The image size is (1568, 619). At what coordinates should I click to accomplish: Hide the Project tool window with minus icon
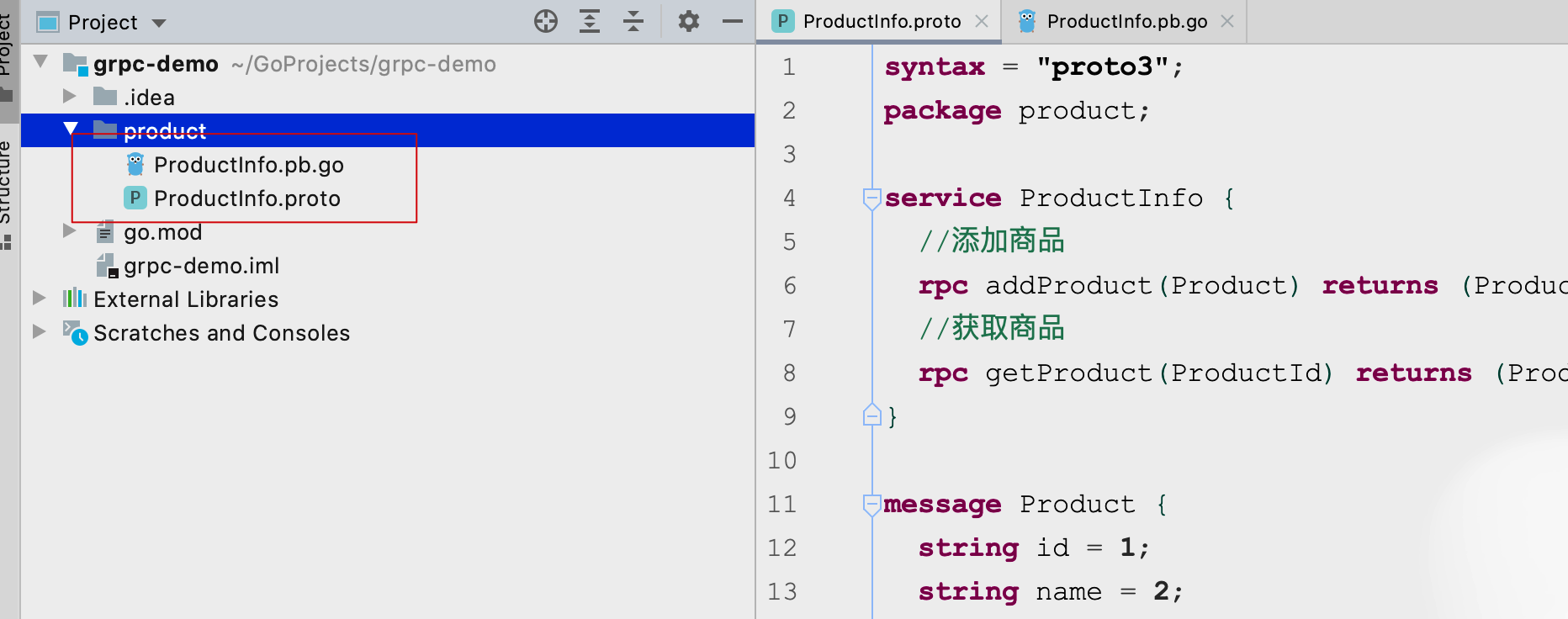(733, 21)
